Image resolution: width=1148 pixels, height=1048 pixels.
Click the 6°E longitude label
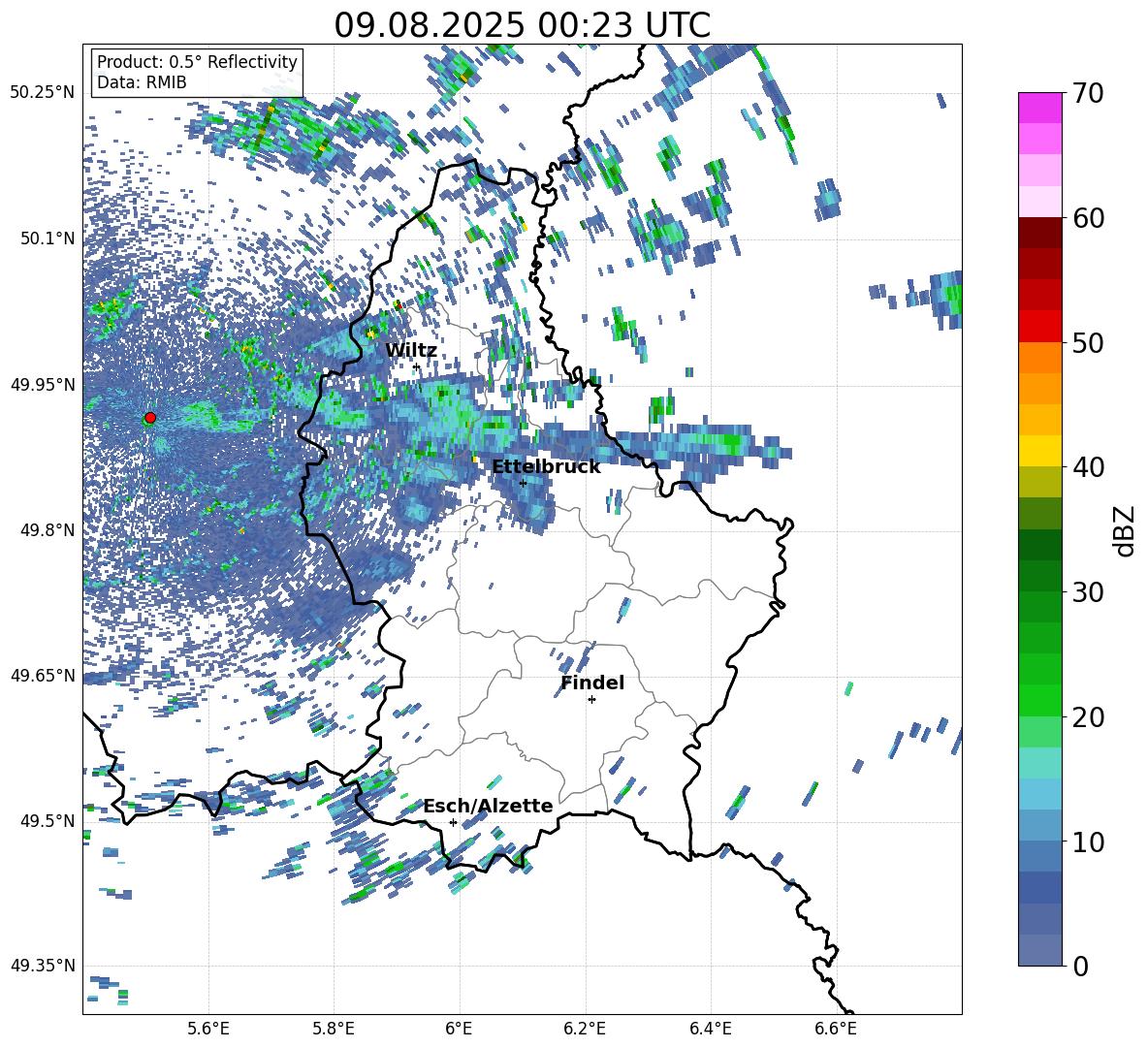[459, 1029]
